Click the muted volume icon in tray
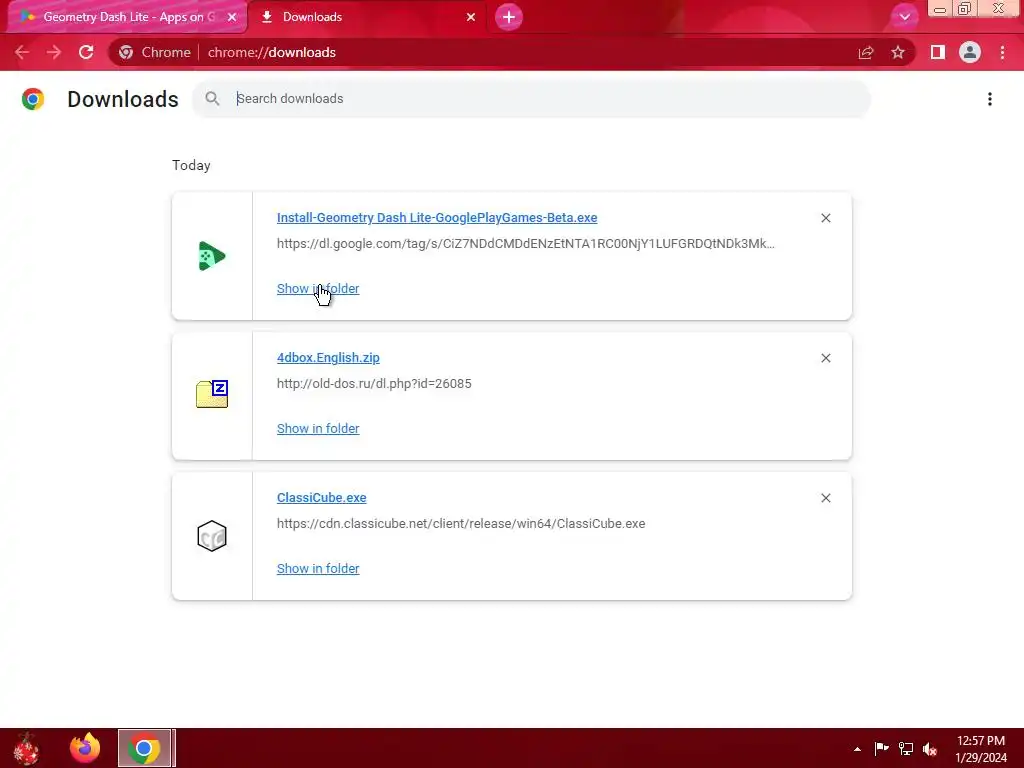 [930, 748]
